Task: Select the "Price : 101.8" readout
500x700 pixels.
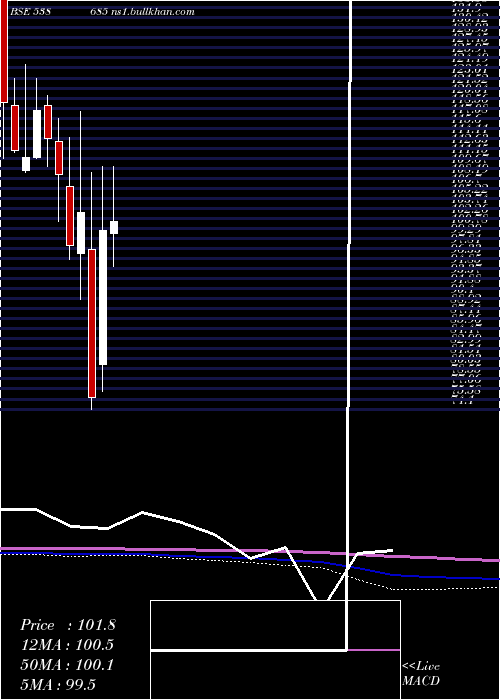Action: [x=68, y=625]
